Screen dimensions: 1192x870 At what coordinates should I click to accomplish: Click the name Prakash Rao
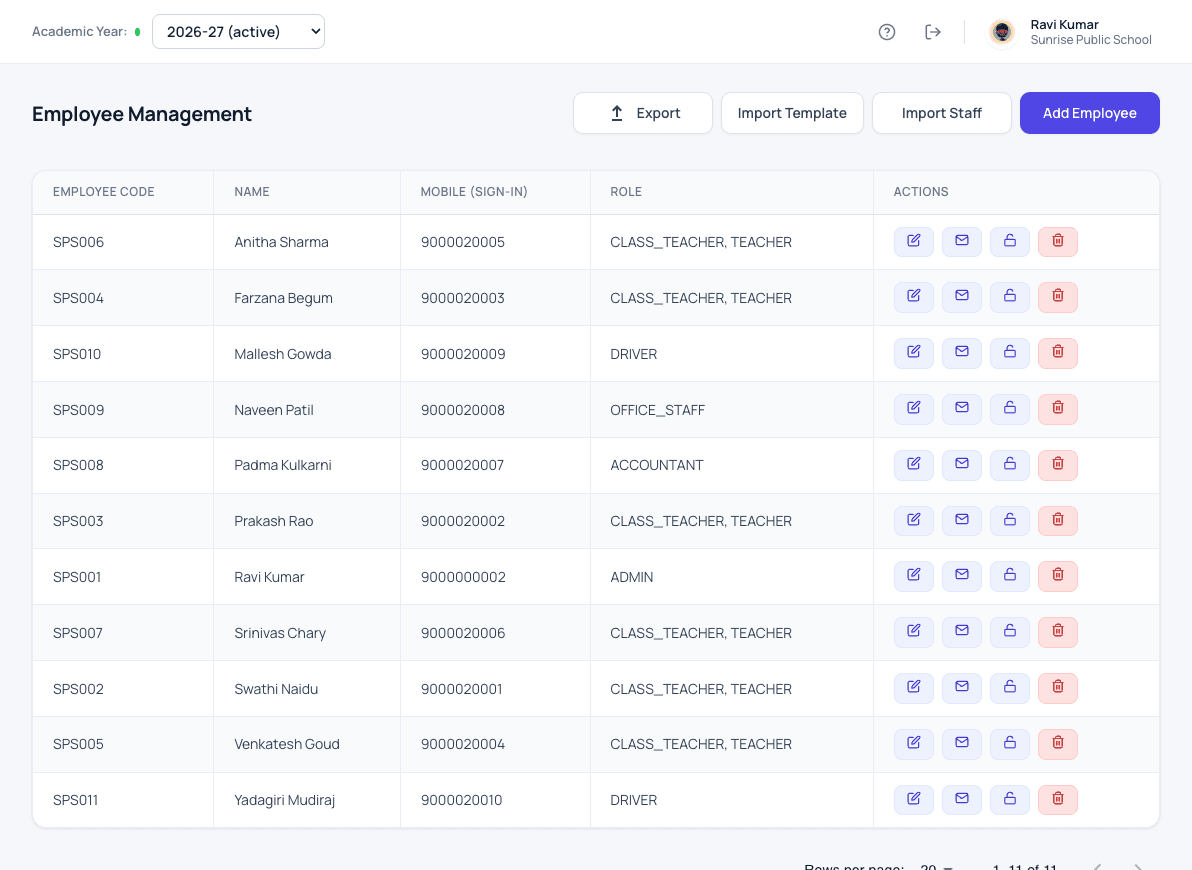[x=274, y=521]
